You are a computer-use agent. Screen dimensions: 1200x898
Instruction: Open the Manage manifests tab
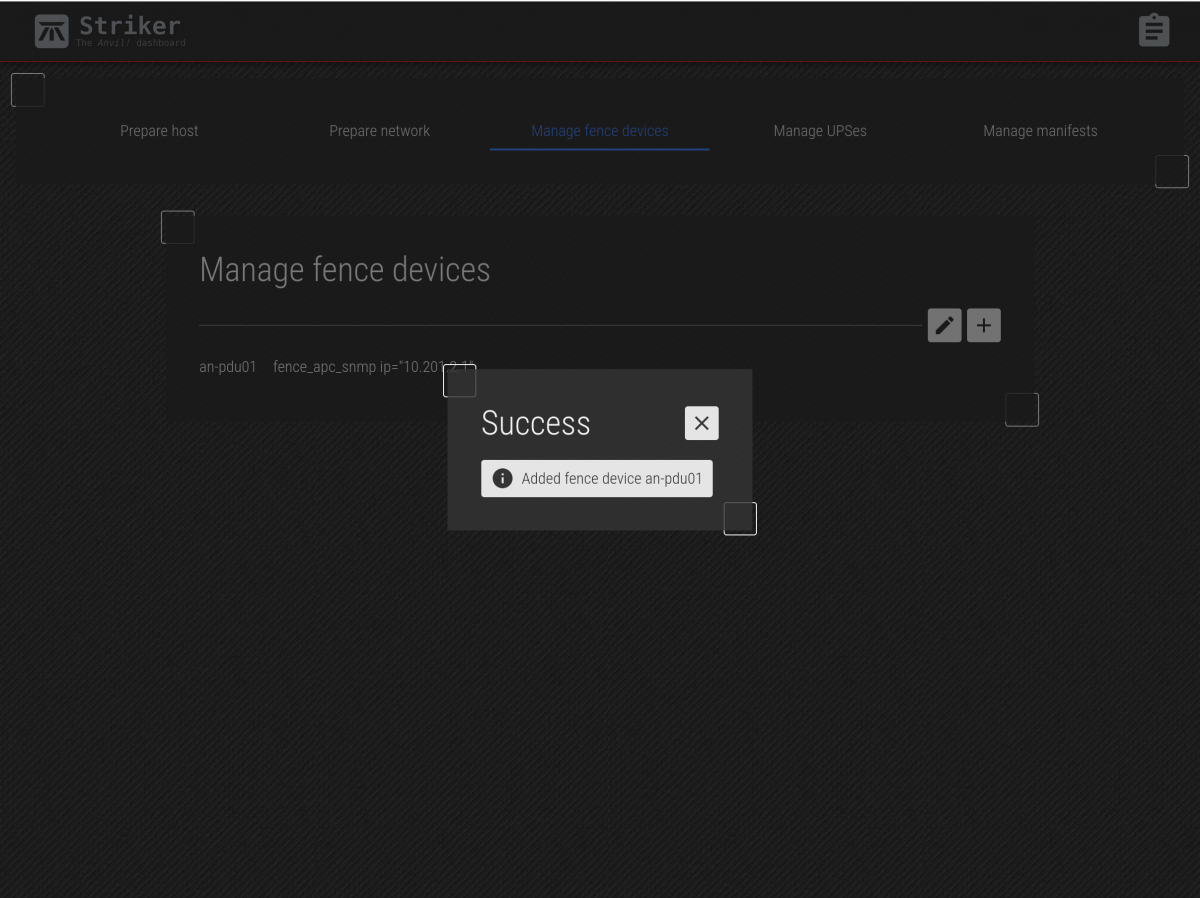[x=1039, y=131]
